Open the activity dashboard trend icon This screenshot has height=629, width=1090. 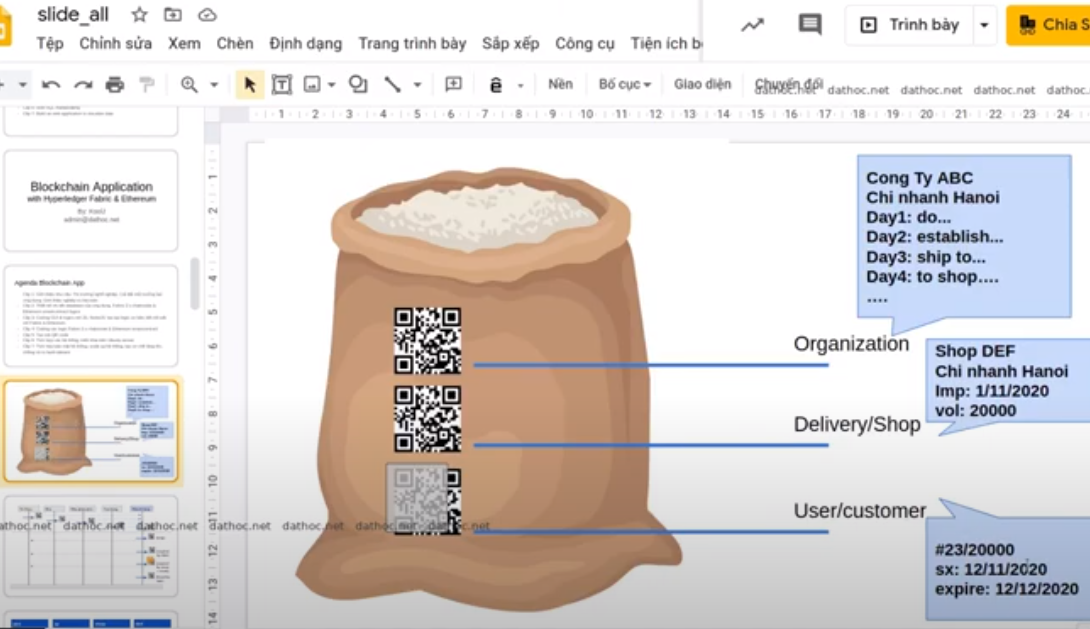(x=752, y=26)
